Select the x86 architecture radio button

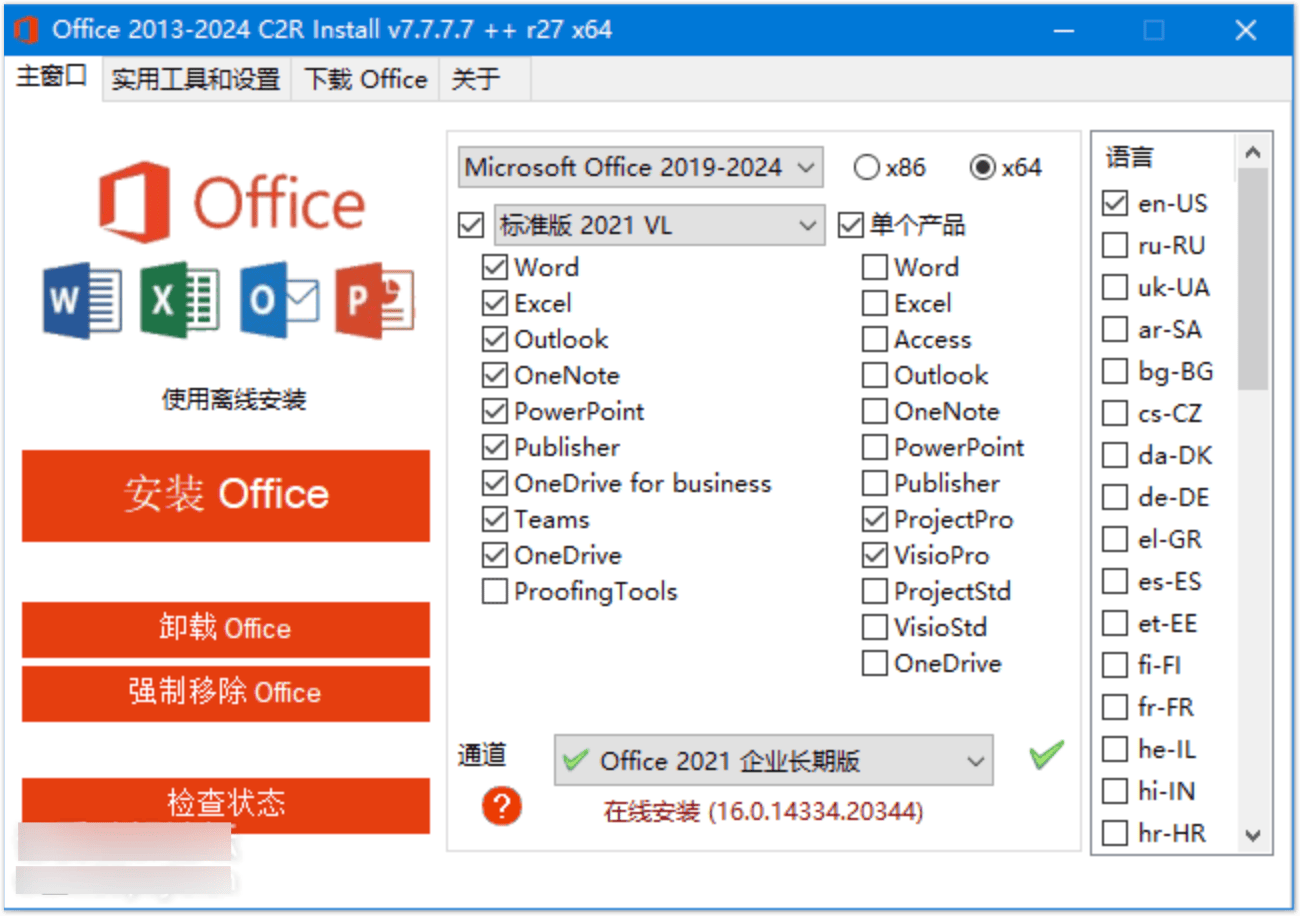coord(866,168)
